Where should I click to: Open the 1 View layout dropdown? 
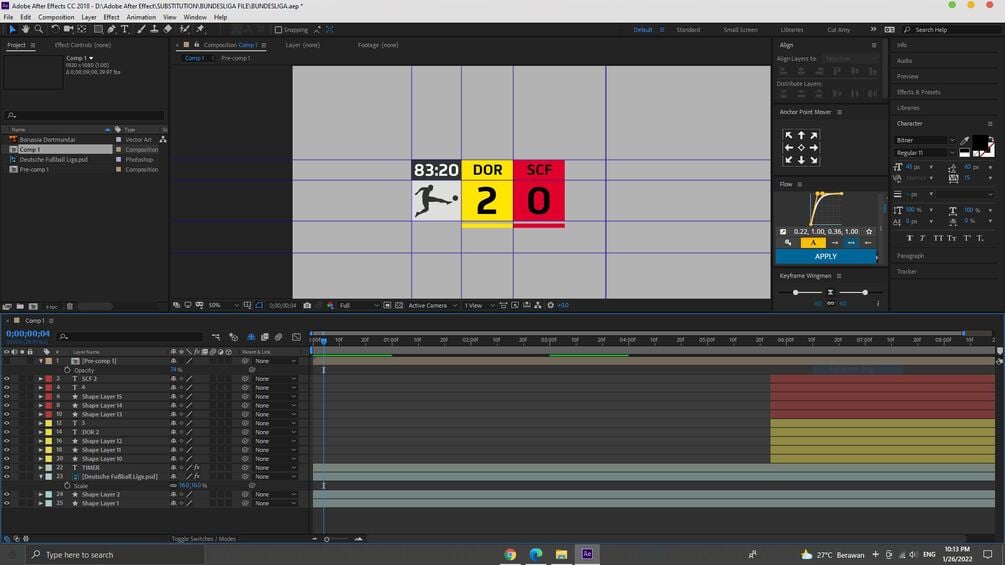[x=479, y=306]
